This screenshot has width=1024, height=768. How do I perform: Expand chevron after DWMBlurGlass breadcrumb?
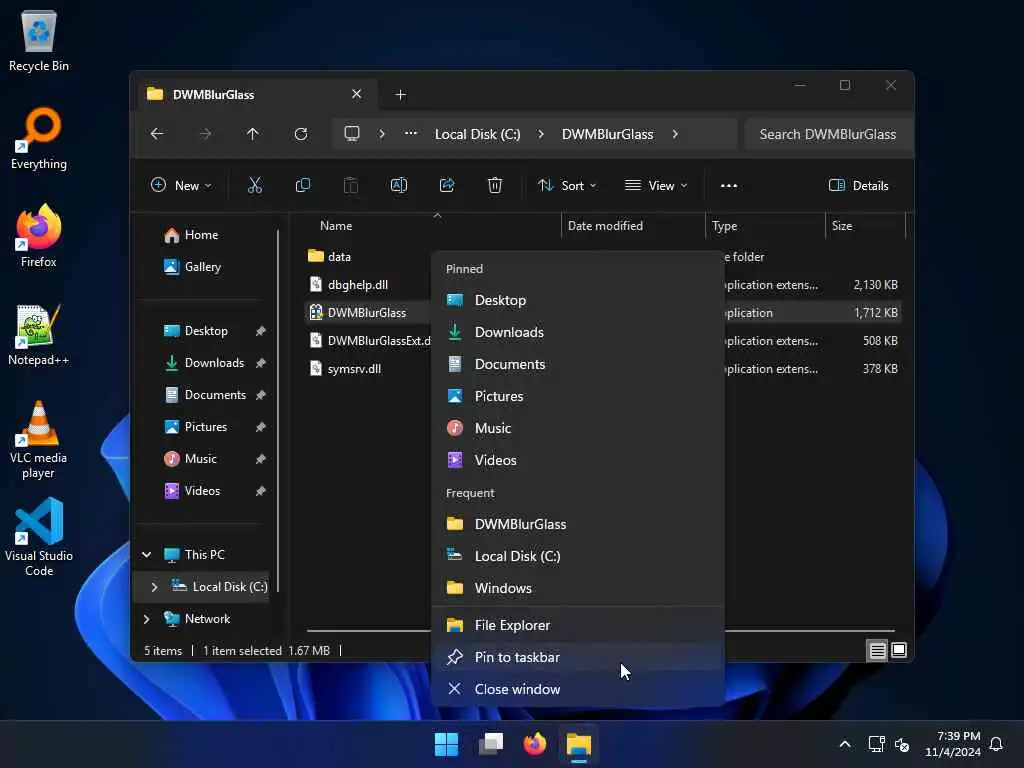click(675, 134)
